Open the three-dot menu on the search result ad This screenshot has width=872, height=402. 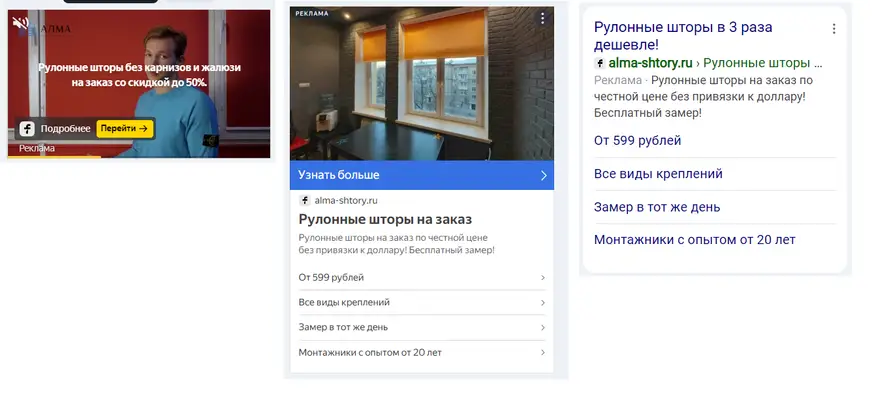(x=834, y=29)
